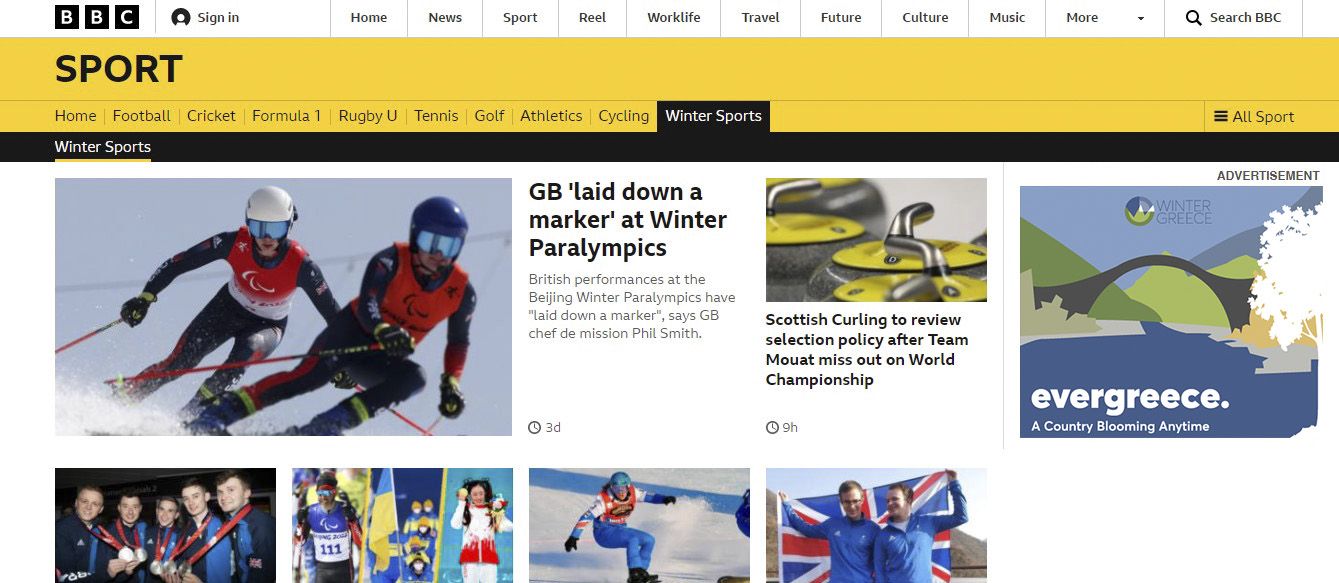
Task: Select the Football tab
Action: 142,116
